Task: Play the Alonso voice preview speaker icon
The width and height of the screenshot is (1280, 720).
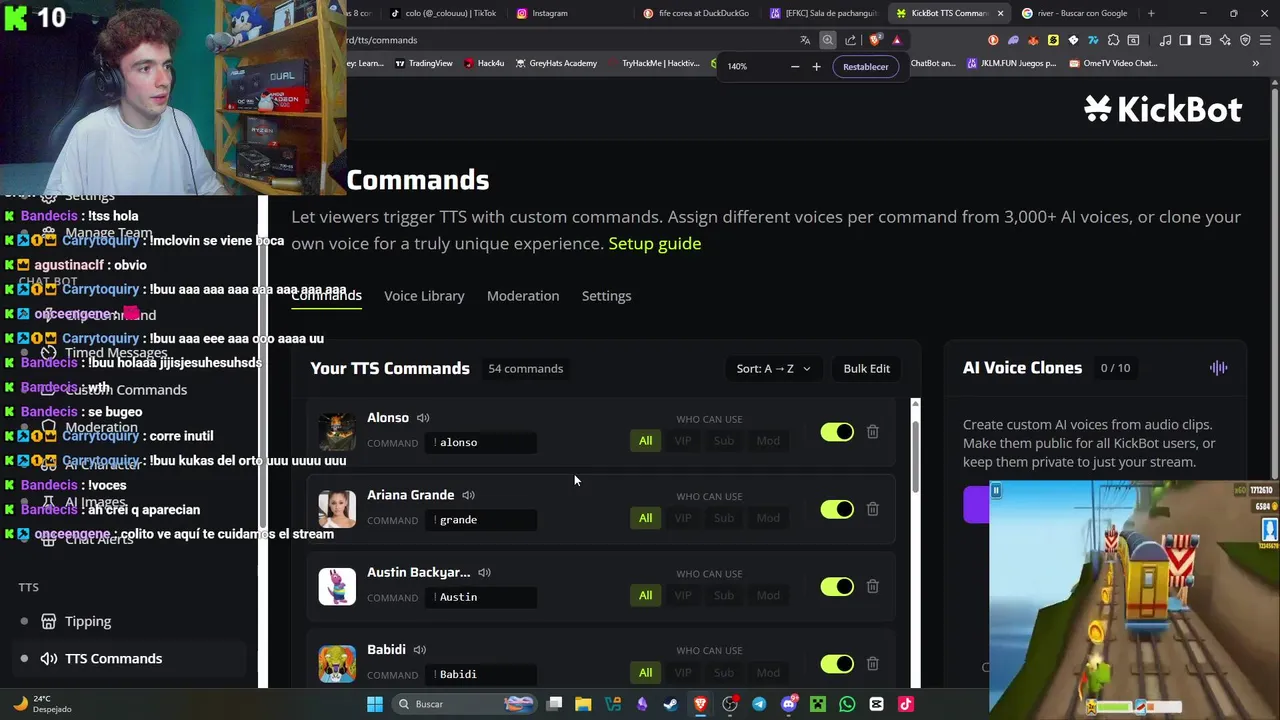Action: pos(423,418)
